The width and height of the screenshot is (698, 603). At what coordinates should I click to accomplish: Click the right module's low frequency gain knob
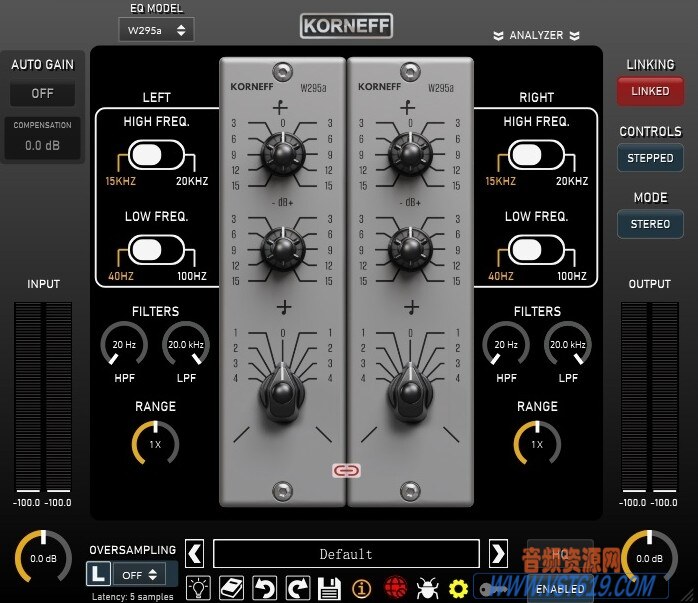tap(410, 249)
